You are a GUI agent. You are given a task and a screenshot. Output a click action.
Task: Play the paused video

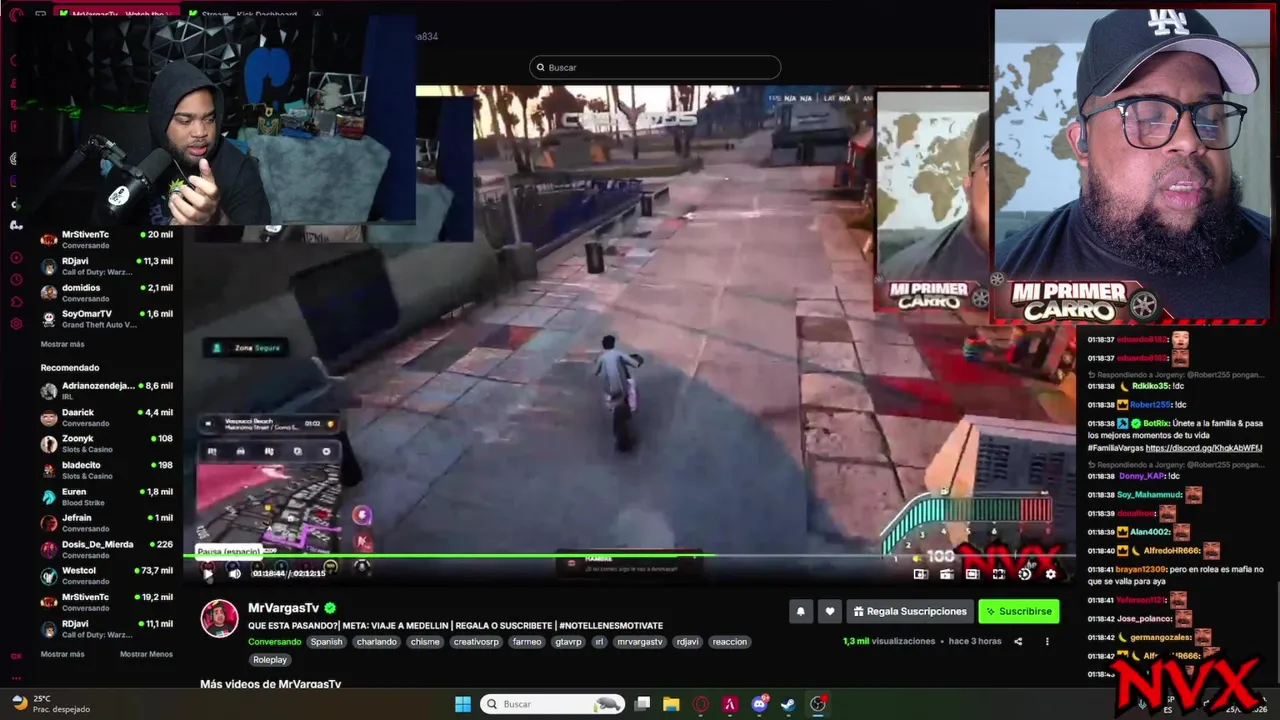[x=208, y=574]
